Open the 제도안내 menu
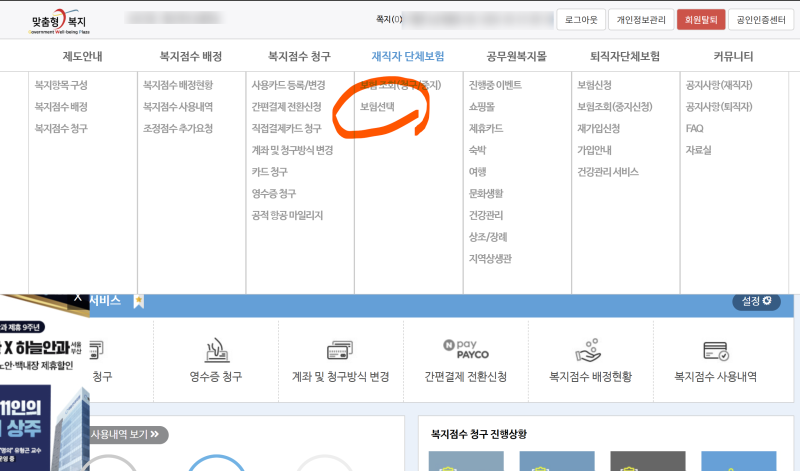Image resolution: width=800 pixels, height=471 pixels. point(82,56)
